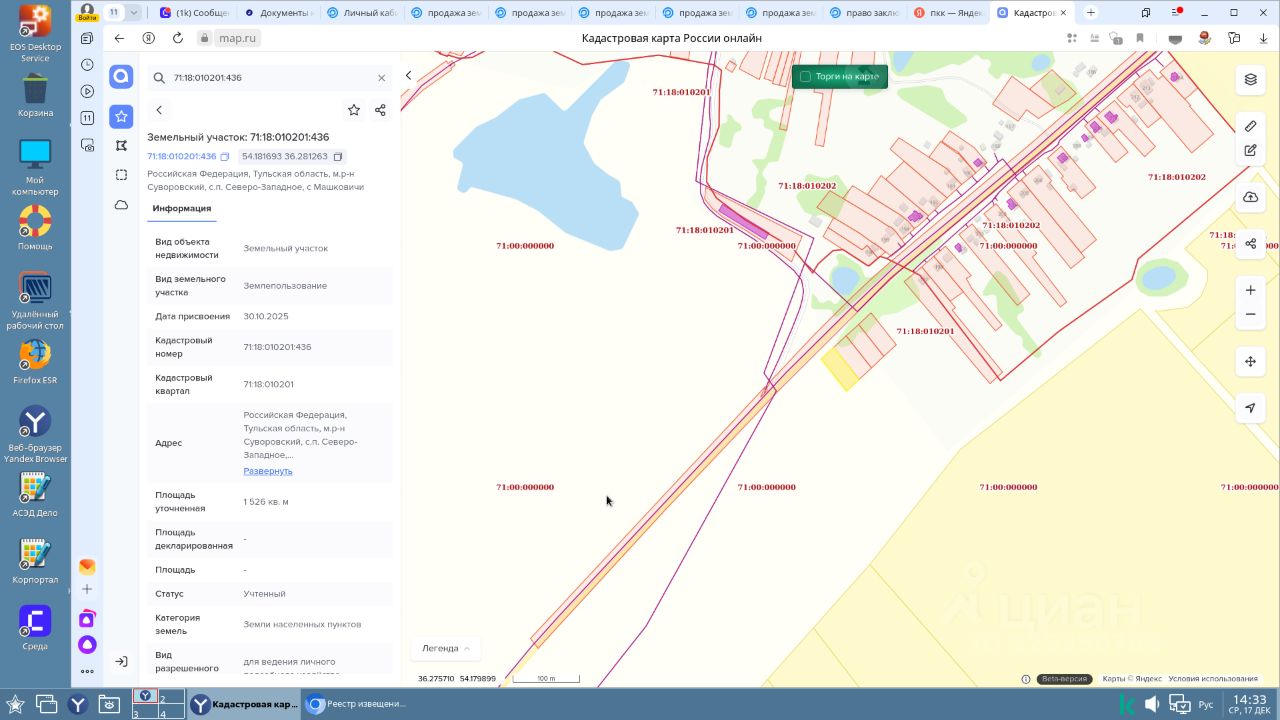The image size is (1280, 720).
Task: Click the upload cloud icon on map
Action: 1250,197
